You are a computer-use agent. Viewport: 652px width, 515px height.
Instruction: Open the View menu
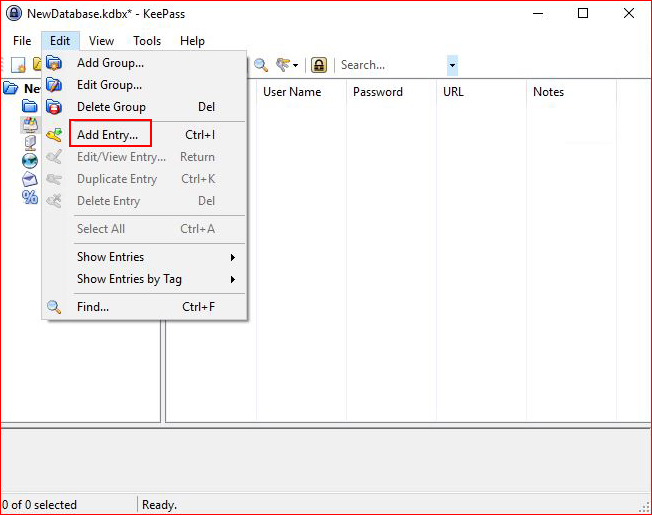pos(101,41)
